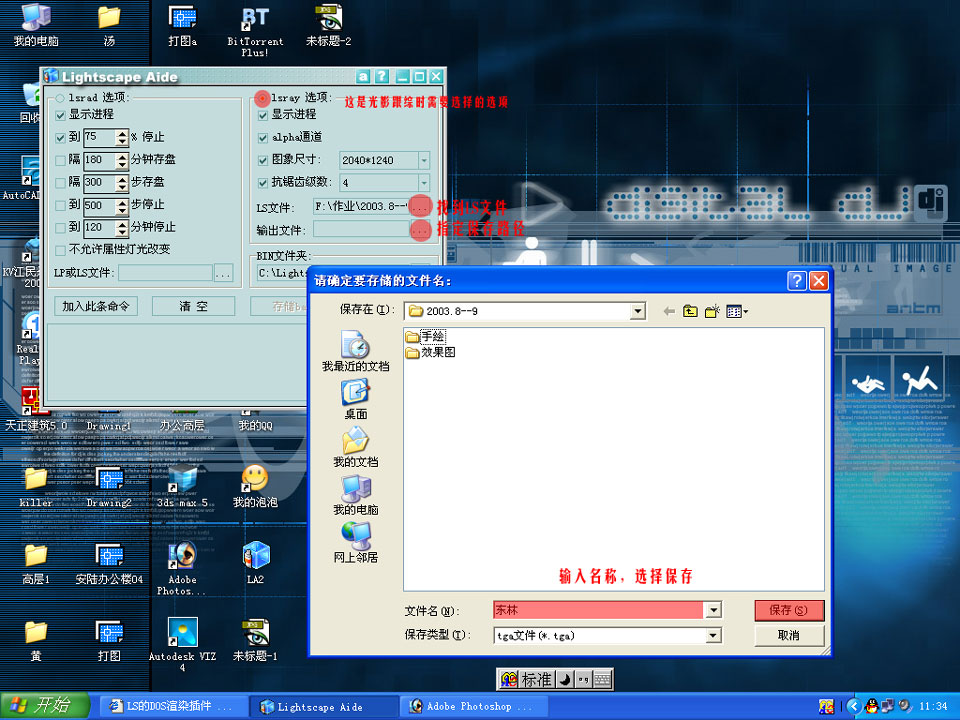Expand 保存类型 tga文件 dropdown
The image size is (960, 720).
tap(713, 636)
